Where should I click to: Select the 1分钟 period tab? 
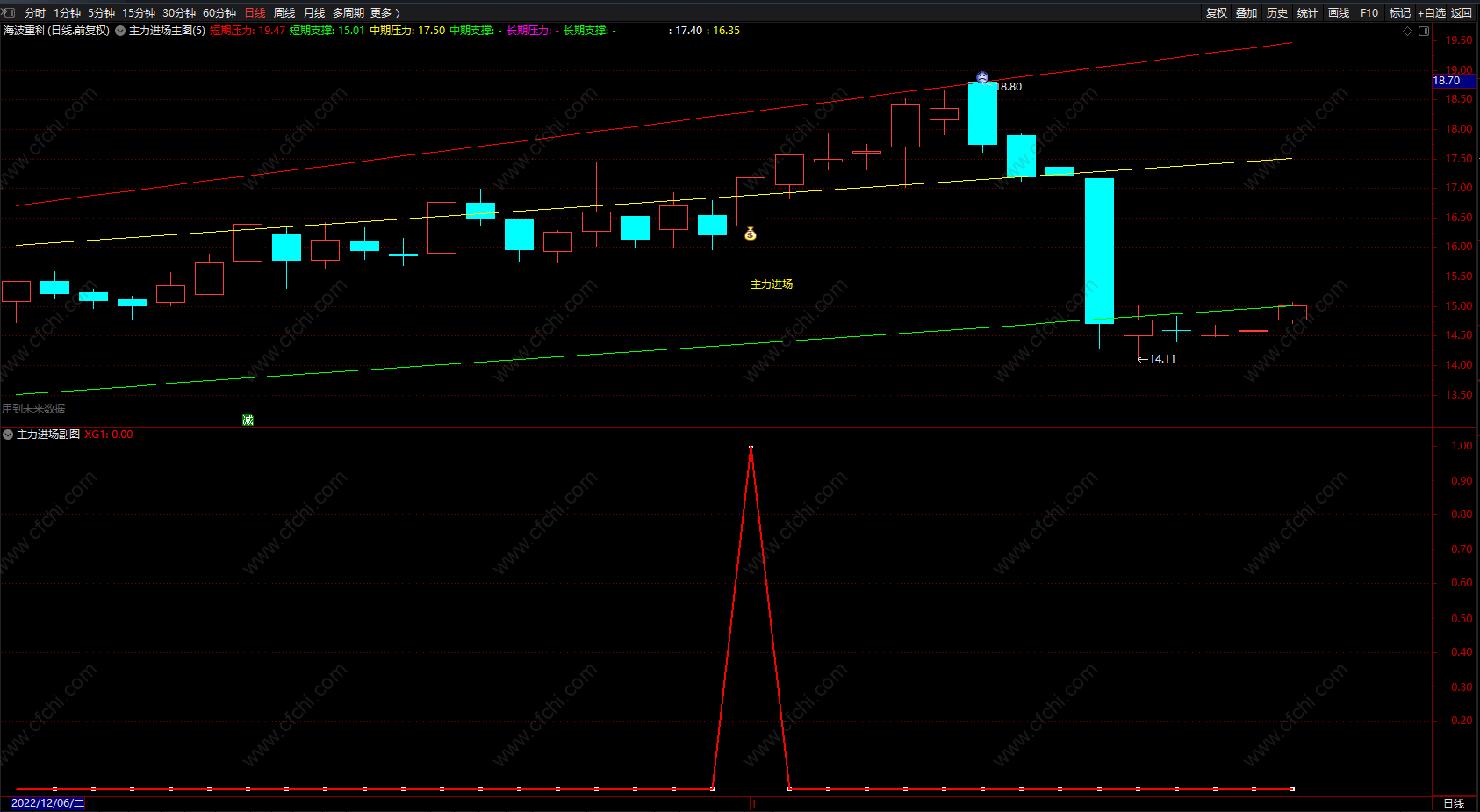[x=67, y=12]
